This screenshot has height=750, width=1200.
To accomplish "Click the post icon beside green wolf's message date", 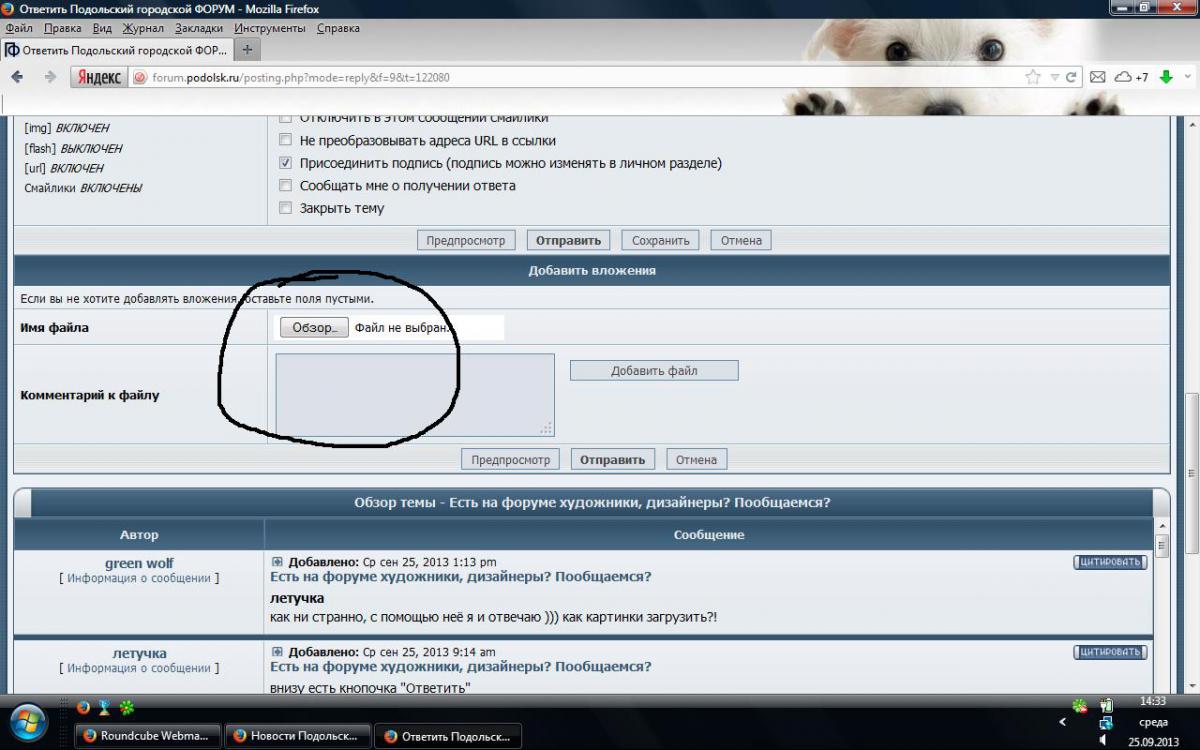I will coord(277,562).
